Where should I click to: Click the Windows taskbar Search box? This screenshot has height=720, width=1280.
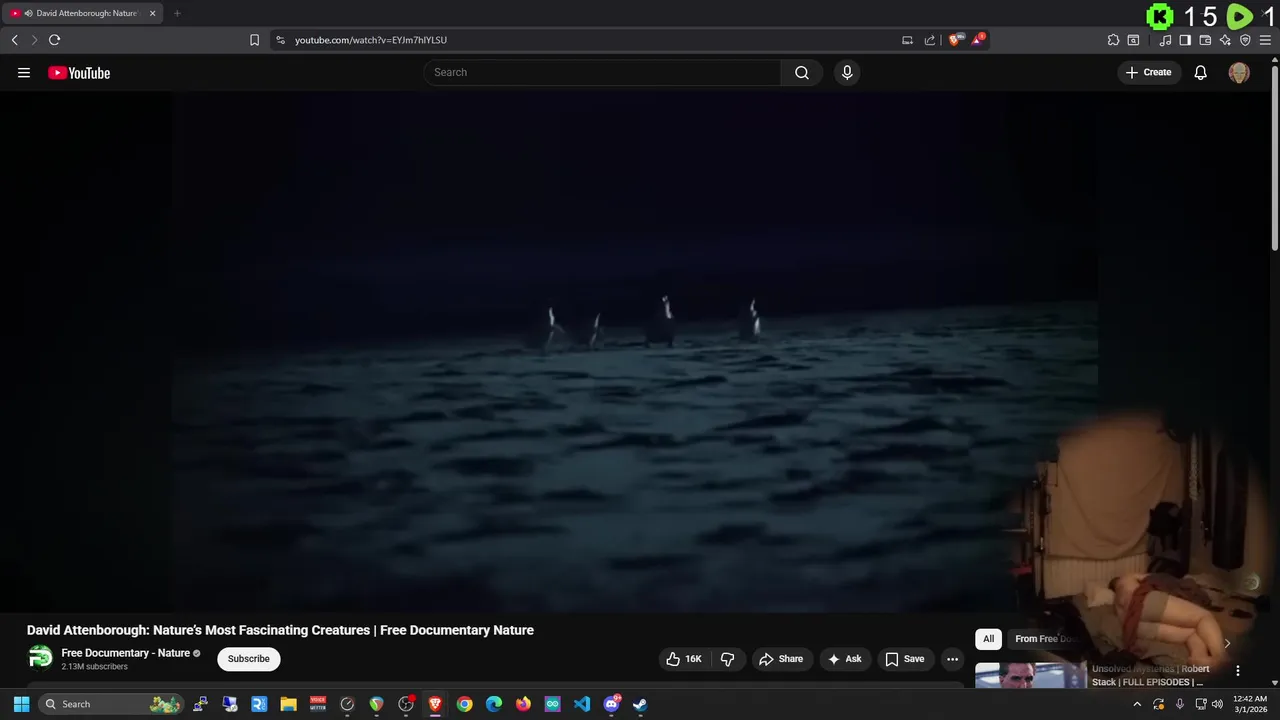(111, 704)
